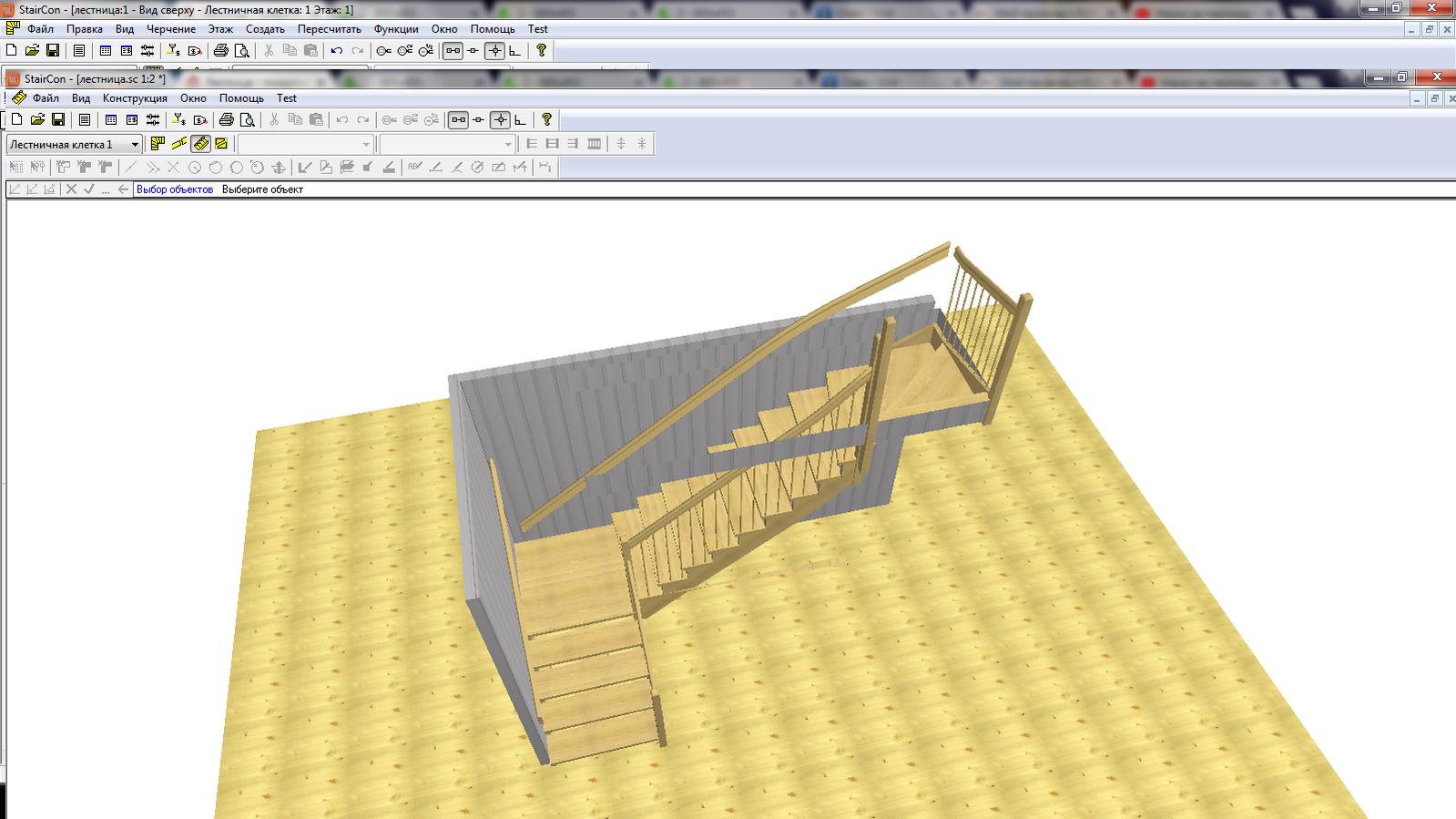Select the line drawing tool in construction toolbar

click(x=131, y=167)
